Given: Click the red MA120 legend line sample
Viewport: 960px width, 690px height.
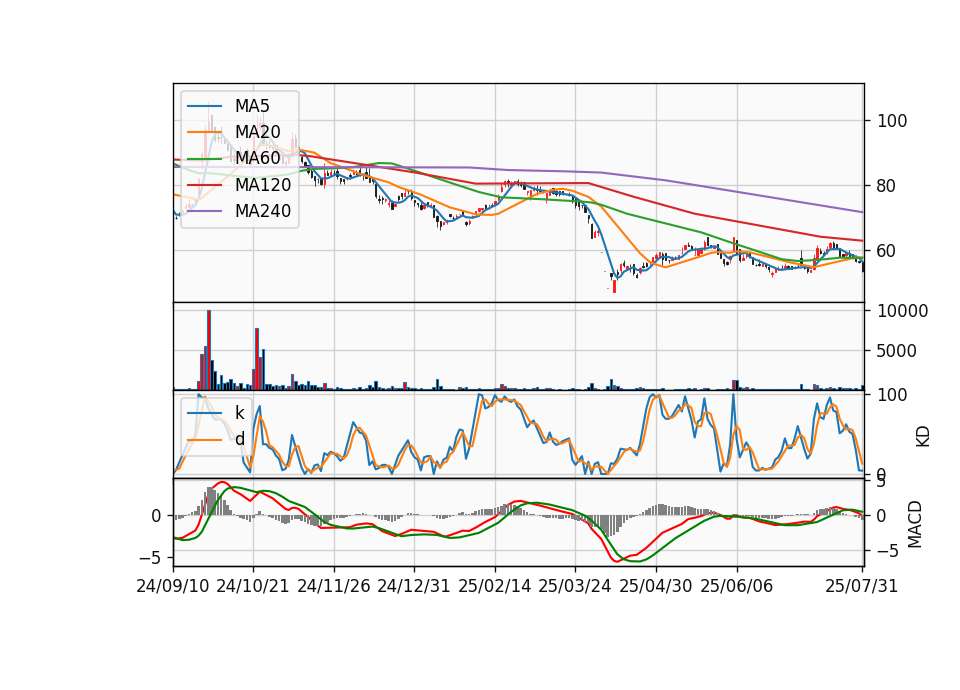Looking at the screenshot, I should [x=204, y=185].
